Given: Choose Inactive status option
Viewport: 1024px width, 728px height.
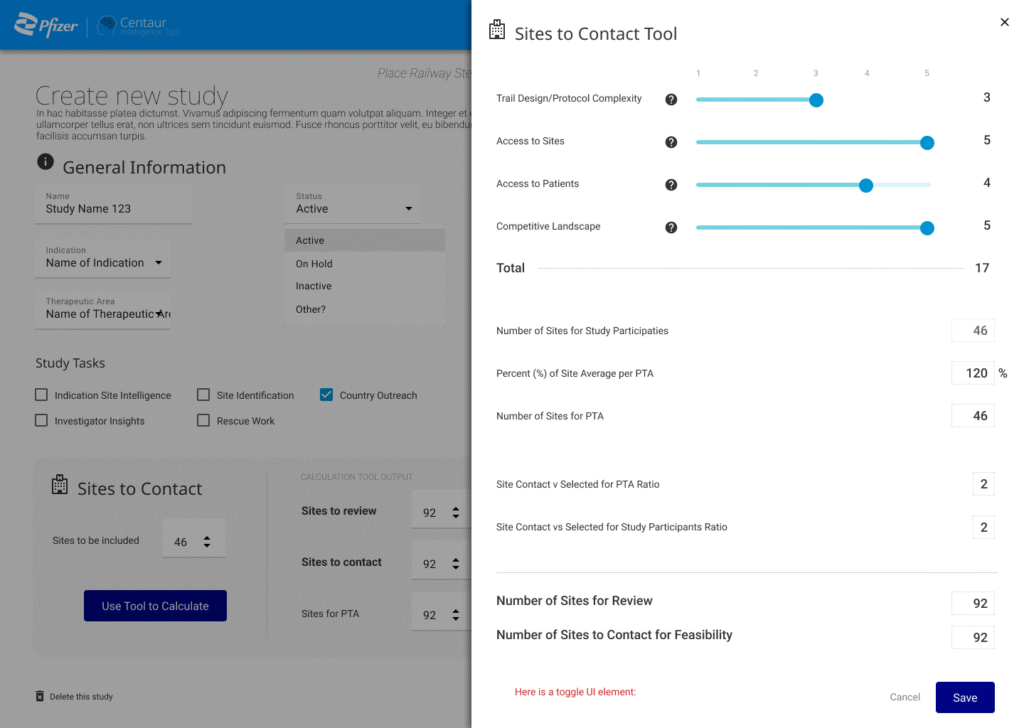Looking at the screenshot, I should click(x=314, y=286).
